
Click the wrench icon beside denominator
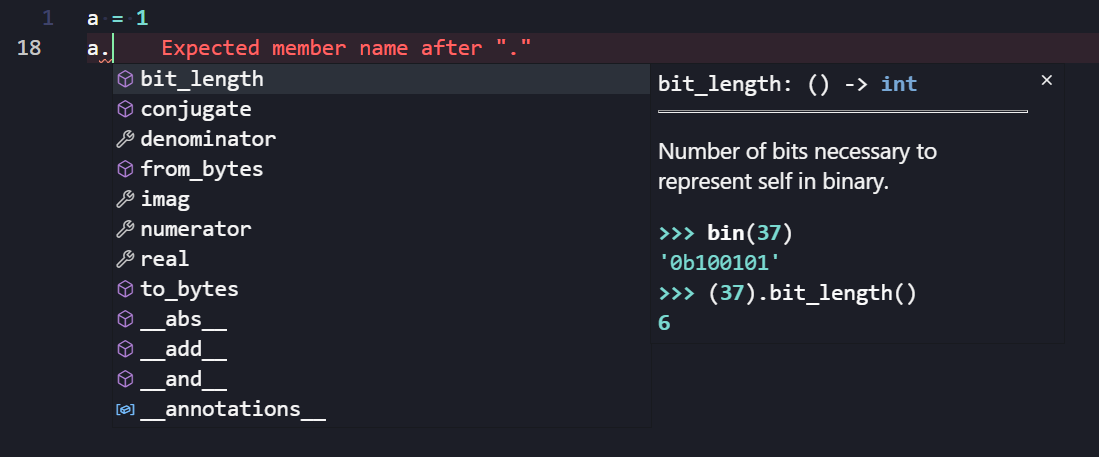[x=125, y=139]
